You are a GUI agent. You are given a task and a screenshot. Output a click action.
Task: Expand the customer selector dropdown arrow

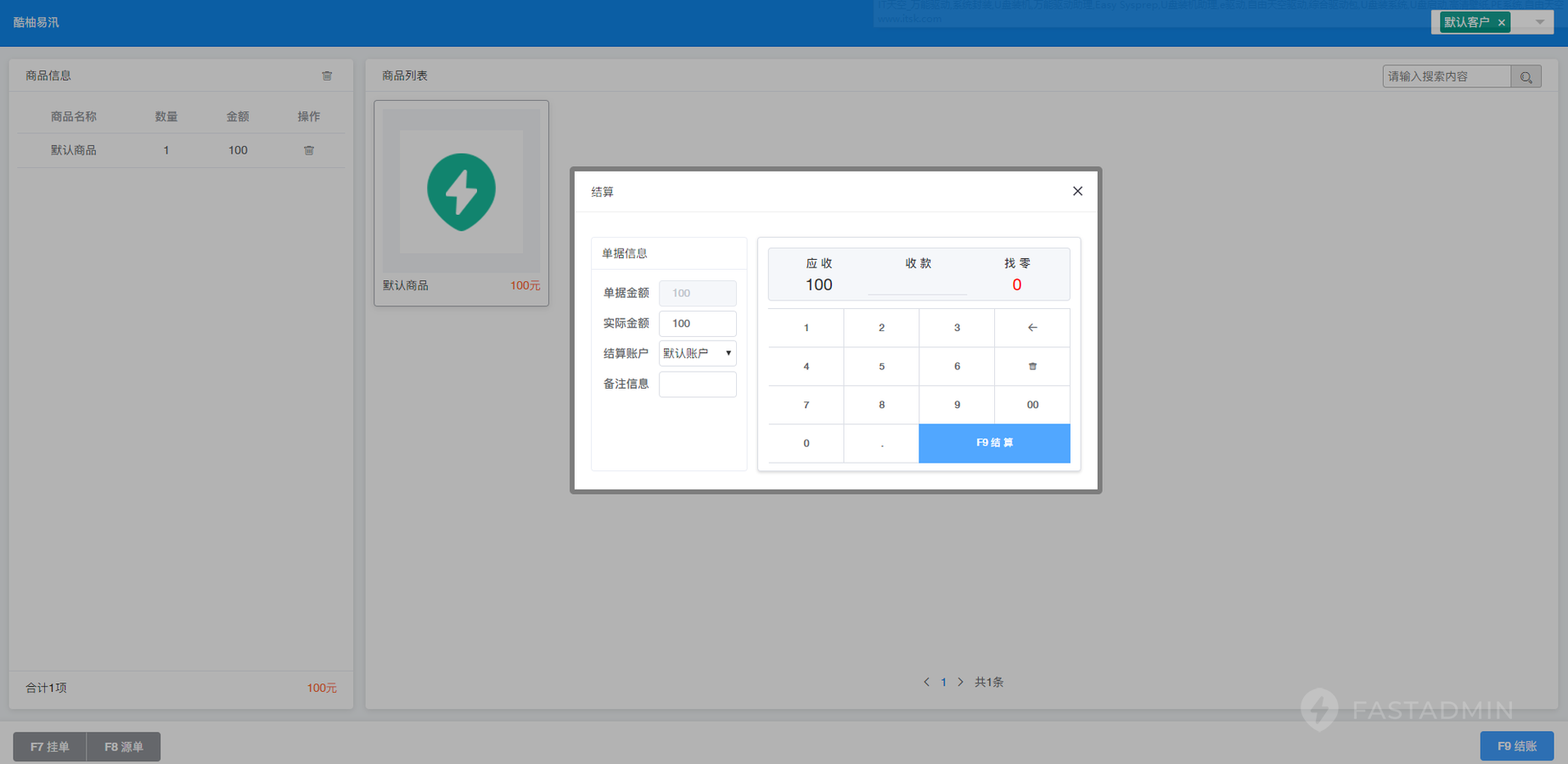[x=1539, y=22]
